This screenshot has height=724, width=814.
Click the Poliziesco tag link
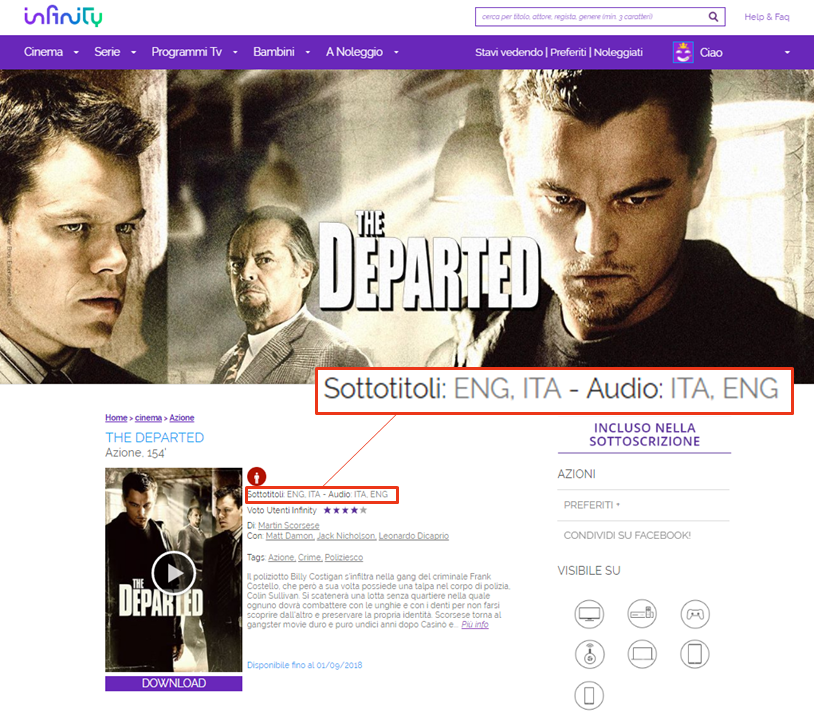(344, 557)
